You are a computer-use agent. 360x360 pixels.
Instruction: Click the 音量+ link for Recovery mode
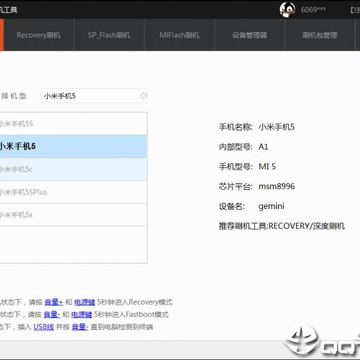[x=54, y=302]
